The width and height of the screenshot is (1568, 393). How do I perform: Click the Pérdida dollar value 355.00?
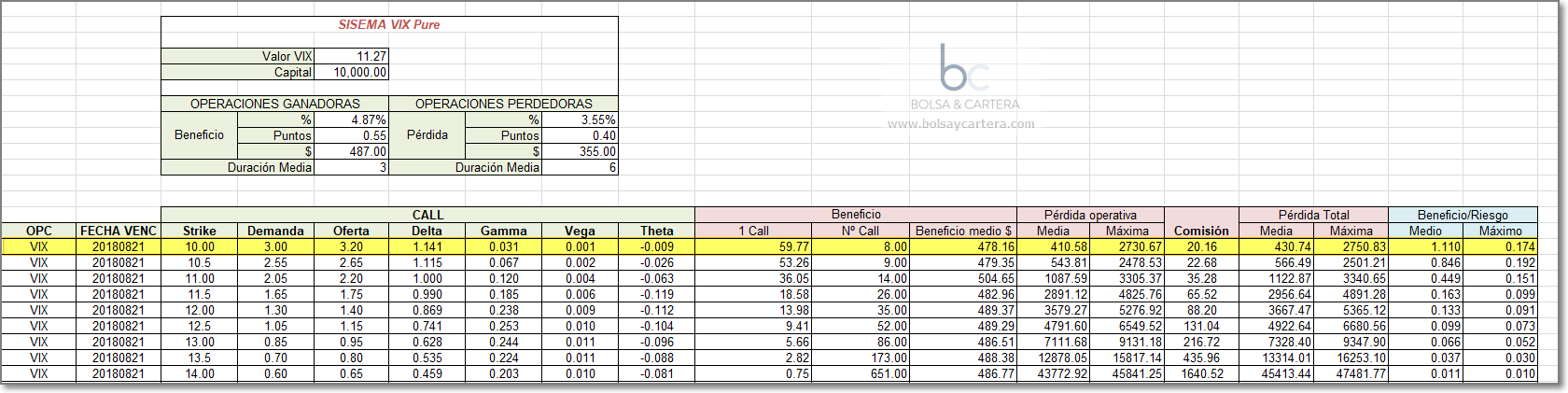(580, 151)
